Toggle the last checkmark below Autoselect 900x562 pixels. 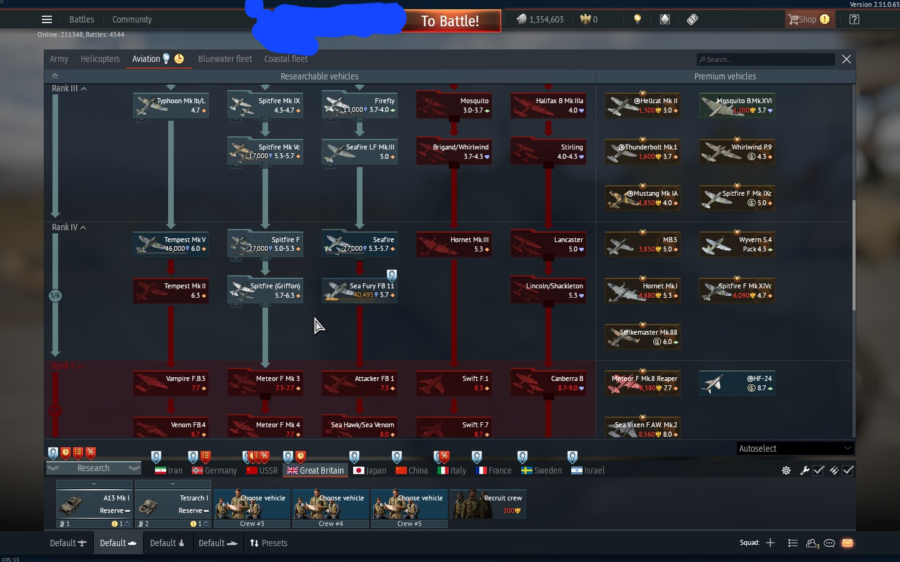click(848, 470)
